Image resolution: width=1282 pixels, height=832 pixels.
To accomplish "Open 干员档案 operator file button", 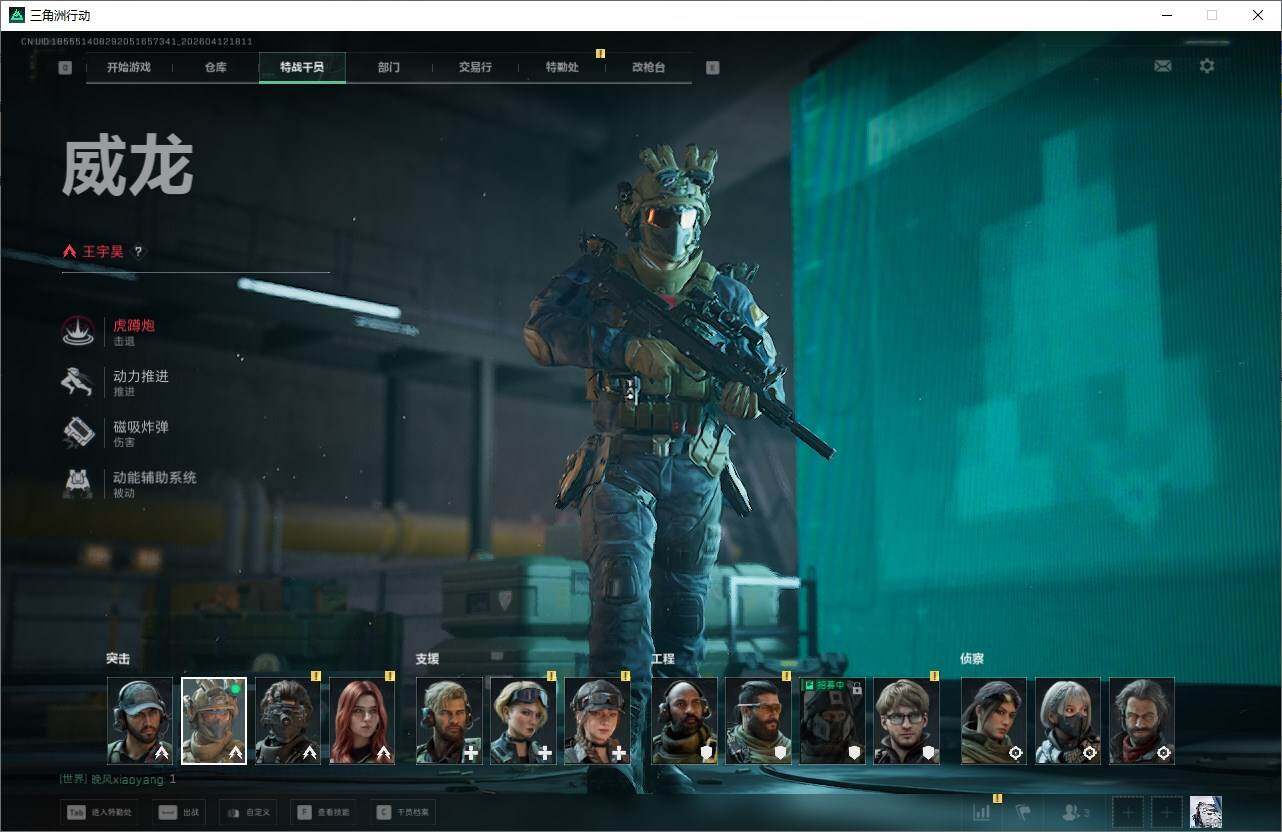I will pos(404,812).
